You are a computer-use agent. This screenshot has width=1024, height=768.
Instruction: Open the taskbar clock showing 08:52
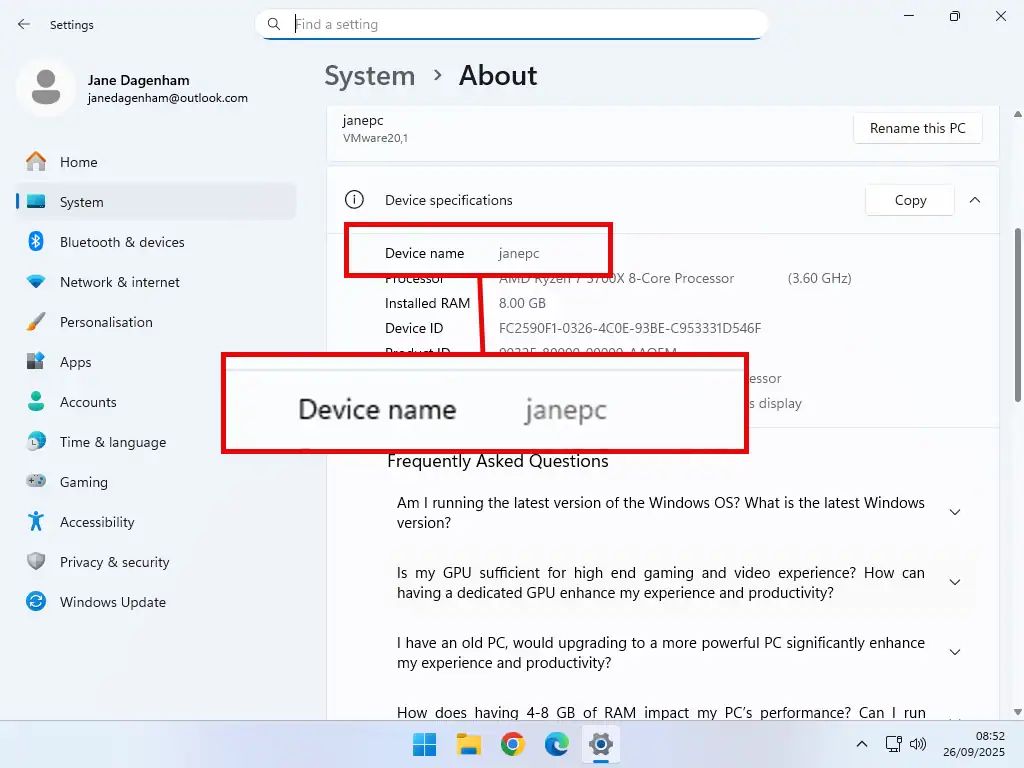click(x=974, y=744)
